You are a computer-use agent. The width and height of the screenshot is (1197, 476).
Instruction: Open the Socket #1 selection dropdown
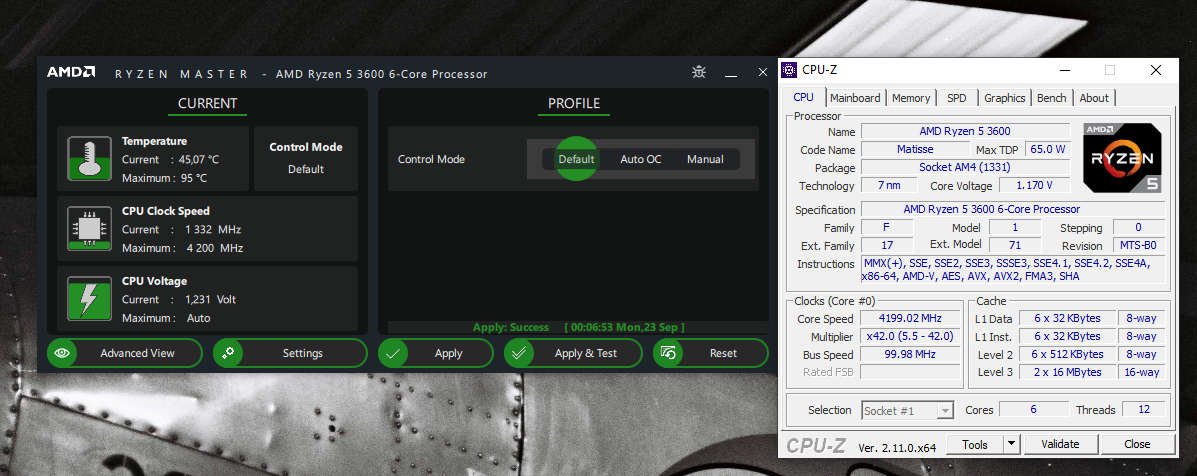tap(907, 410)
